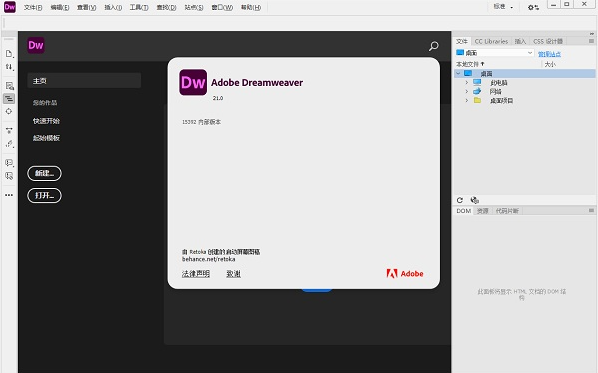Collapse the 桌面 root tree node
598x373 pixels.
[x=458, y=73]
